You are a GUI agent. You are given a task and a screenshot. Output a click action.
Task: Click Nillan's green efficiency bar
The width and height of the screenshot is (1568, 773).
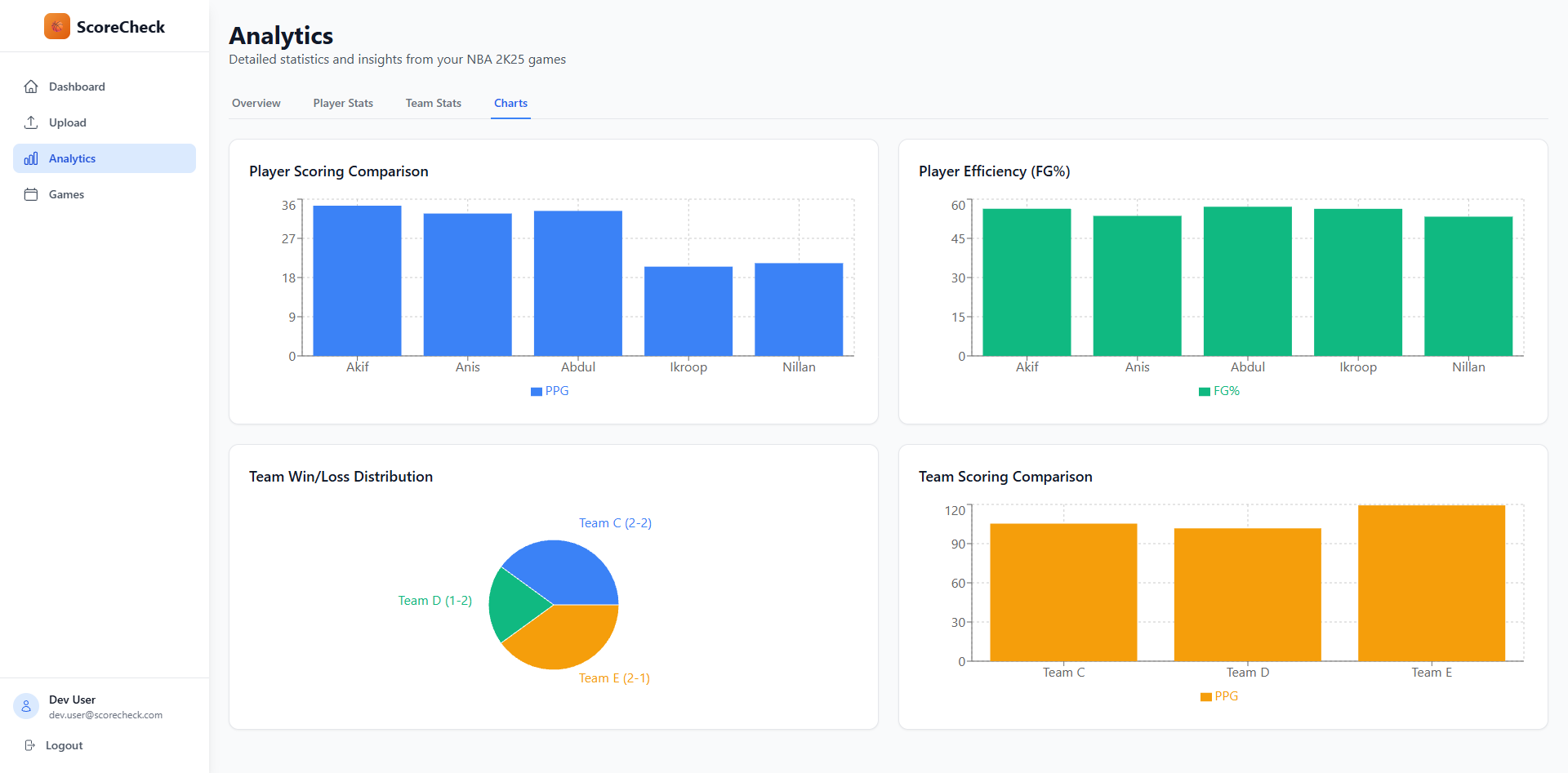[1468, 286]
